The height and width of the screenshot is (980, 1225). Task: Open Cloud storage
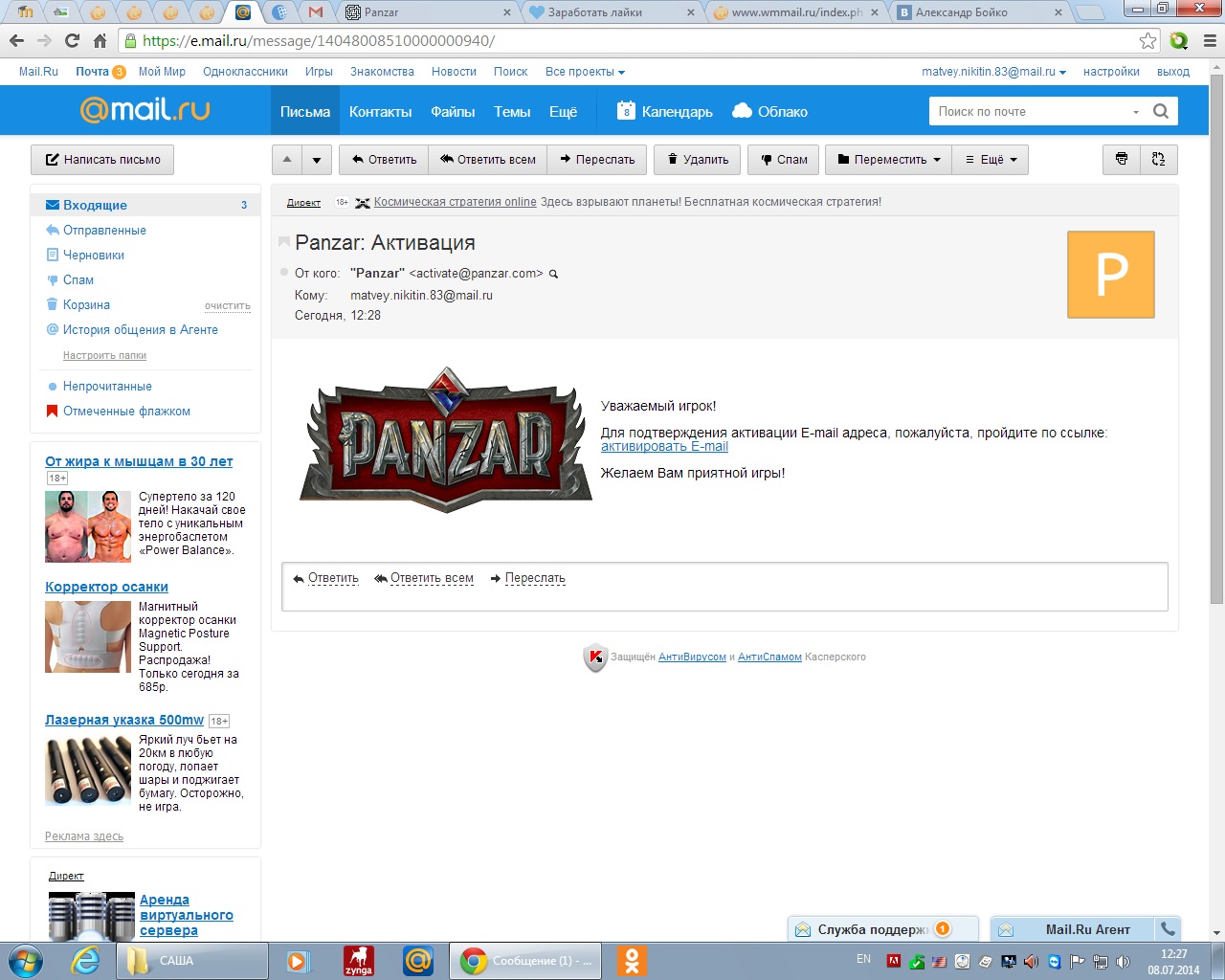coord(769,111)
